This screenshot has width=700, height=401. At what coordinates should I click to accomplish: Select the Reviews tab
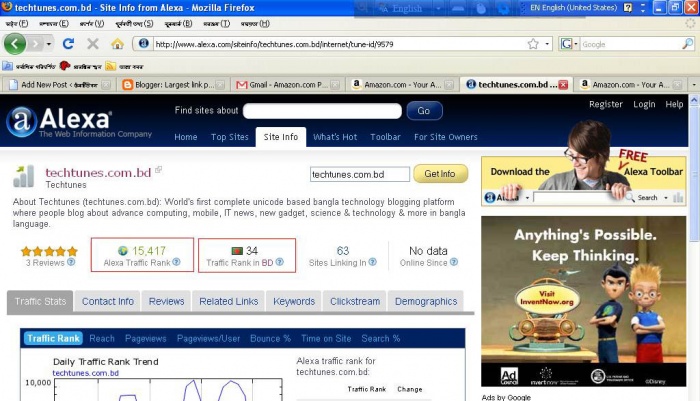(166, 301)
